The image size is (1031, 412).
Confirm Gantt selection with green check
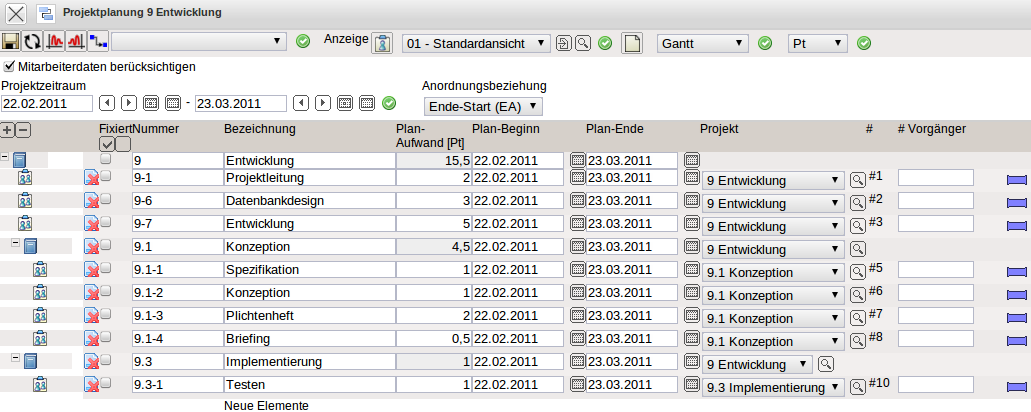(x=765, y=43)
